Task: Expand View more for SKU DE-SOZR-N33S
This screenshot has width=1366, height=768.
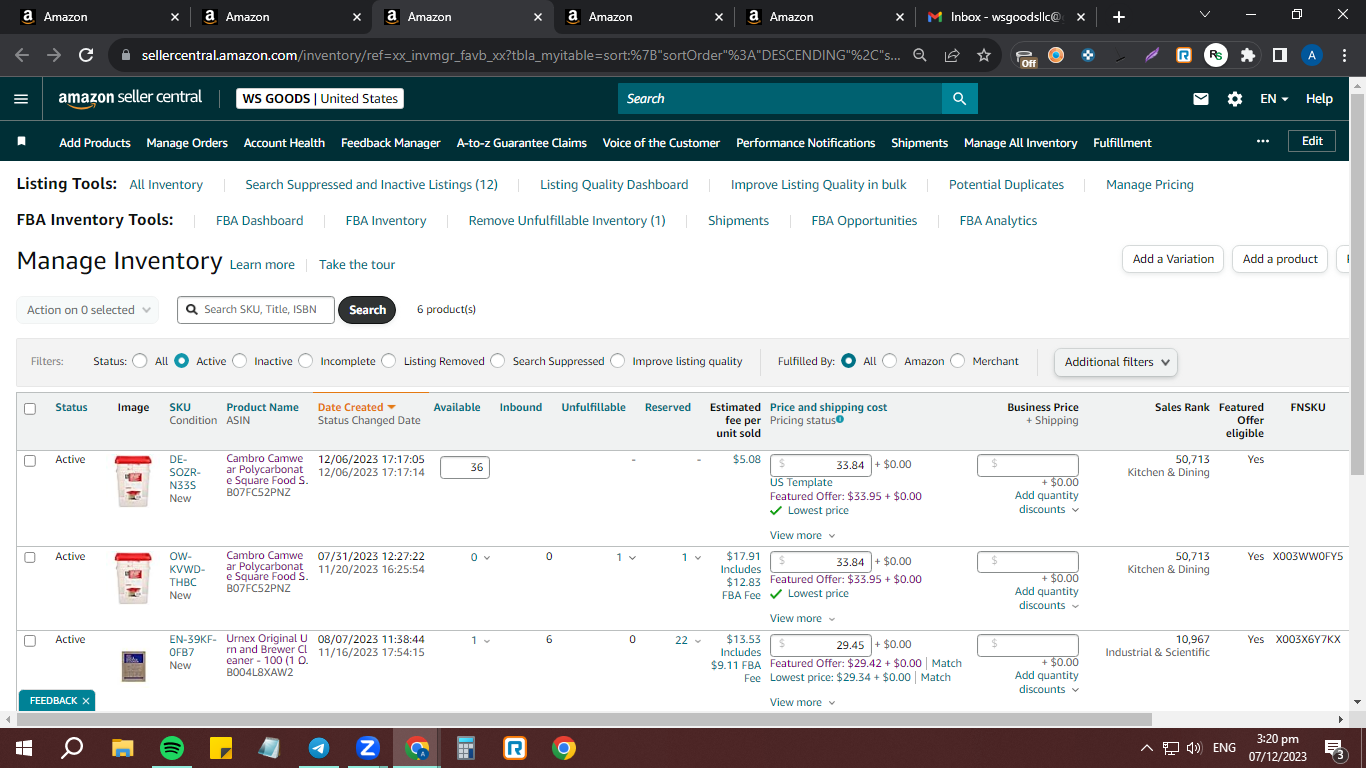Action: click(802, 536)
